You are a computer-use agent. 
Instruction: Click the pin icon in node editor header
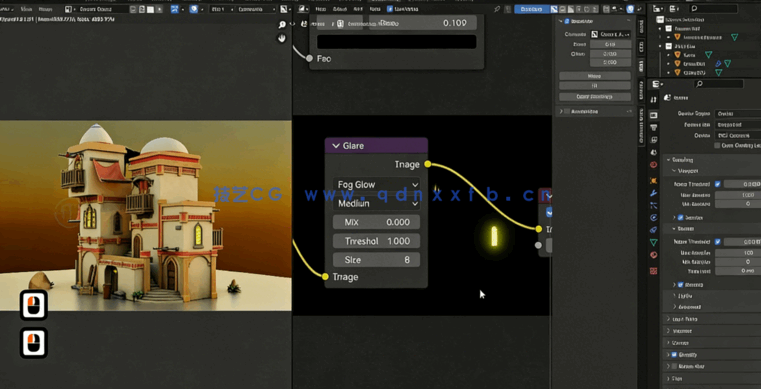coord(497,9)
